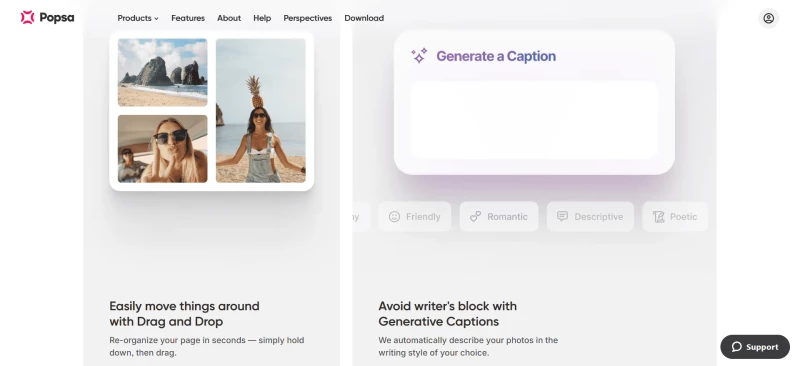Click the scroll icon on Poetic chip
Image resolution: width=800 pixels, height=366 pixels.
click(659, 216)
